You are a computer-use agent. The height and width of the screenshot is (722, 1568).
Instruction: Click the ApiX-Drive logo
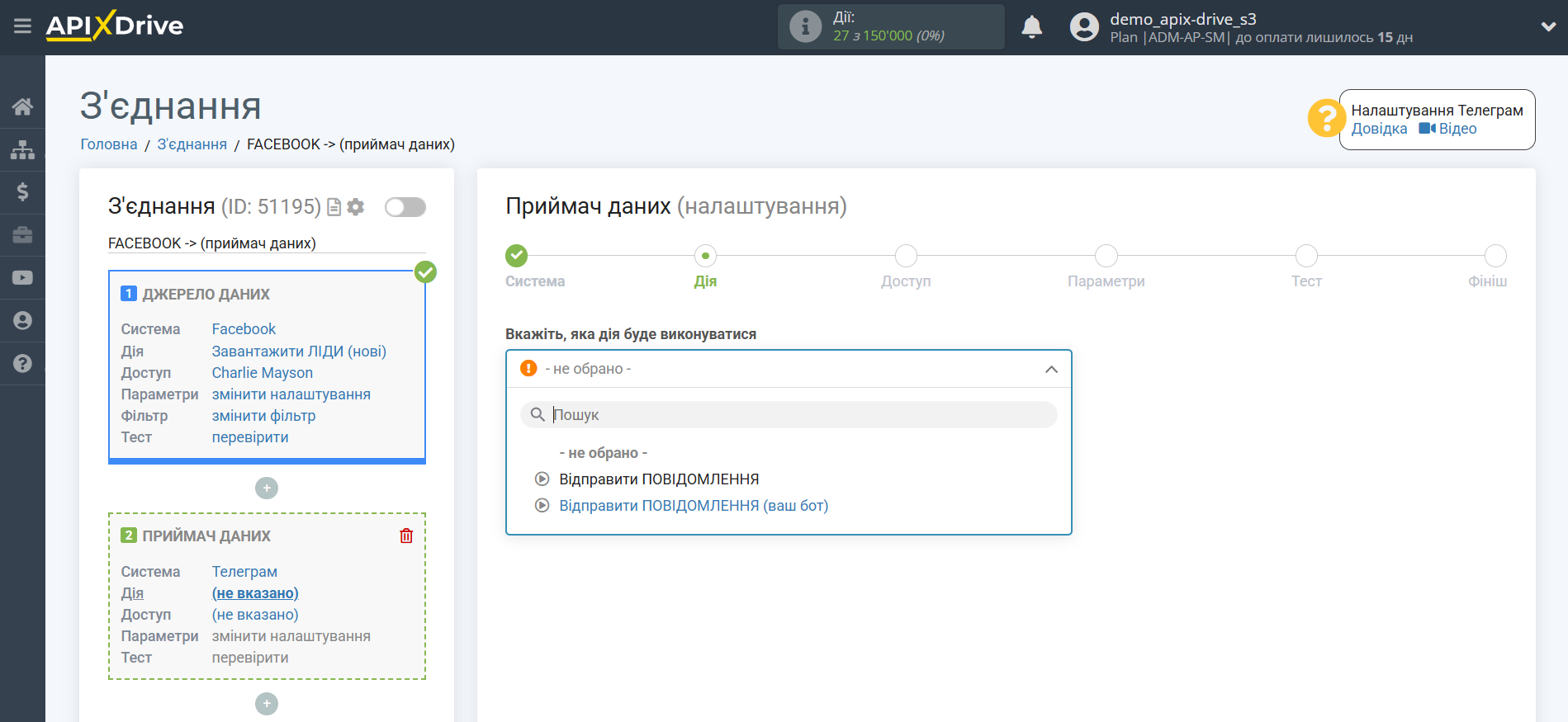point(115,26)
